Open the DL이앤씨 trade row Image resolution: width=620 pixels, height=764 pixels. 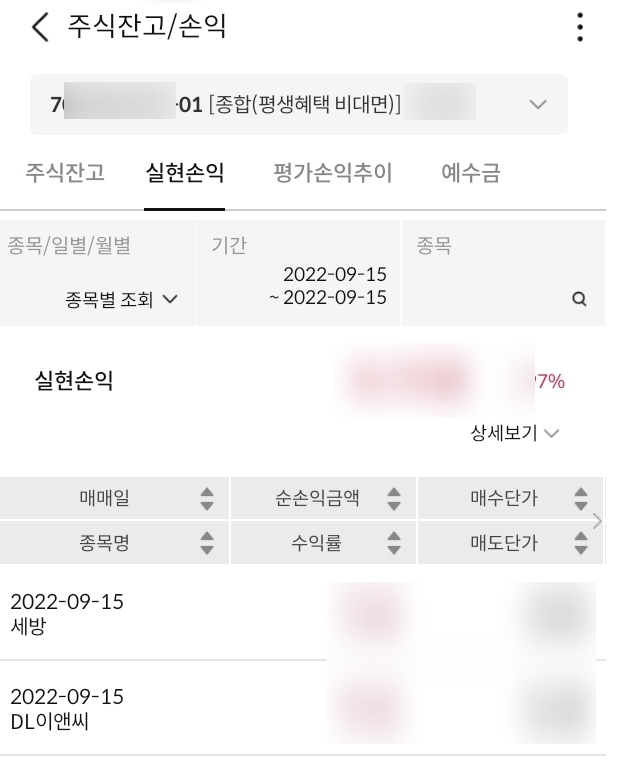pos(160,708)
